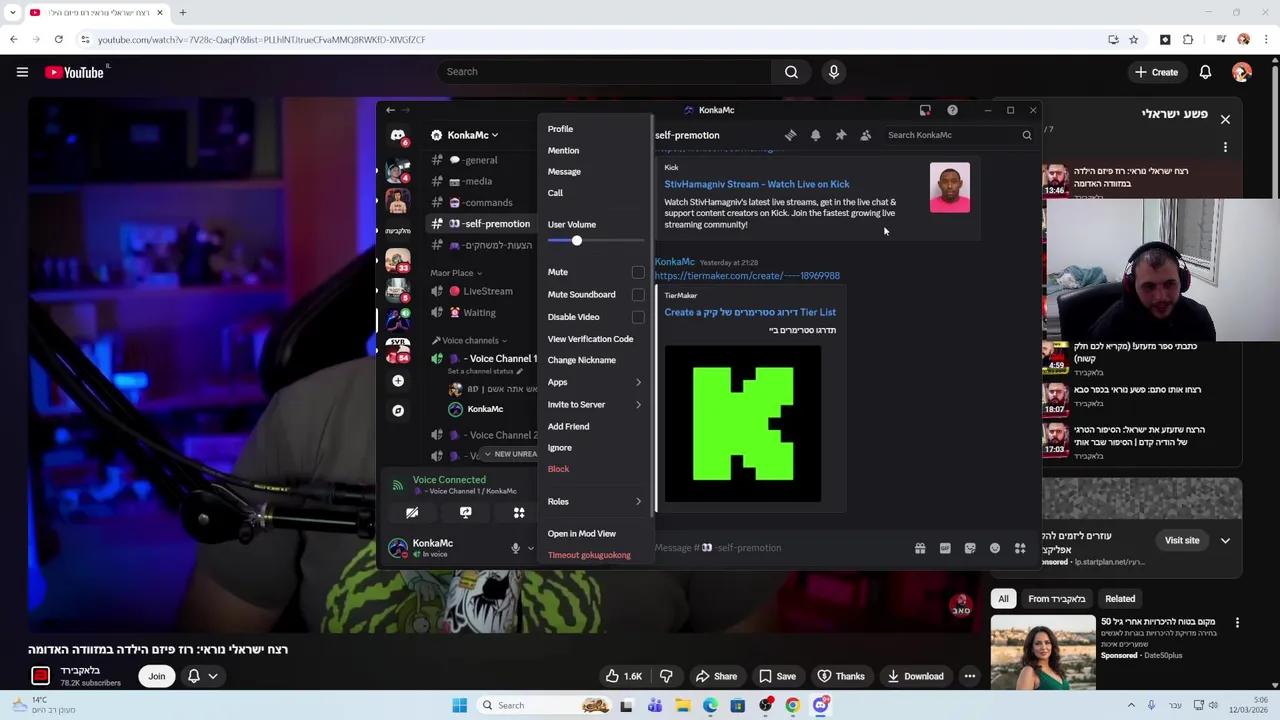The image size is (1280, 720).
Task: Click the Share button under video
Action: 716,676
